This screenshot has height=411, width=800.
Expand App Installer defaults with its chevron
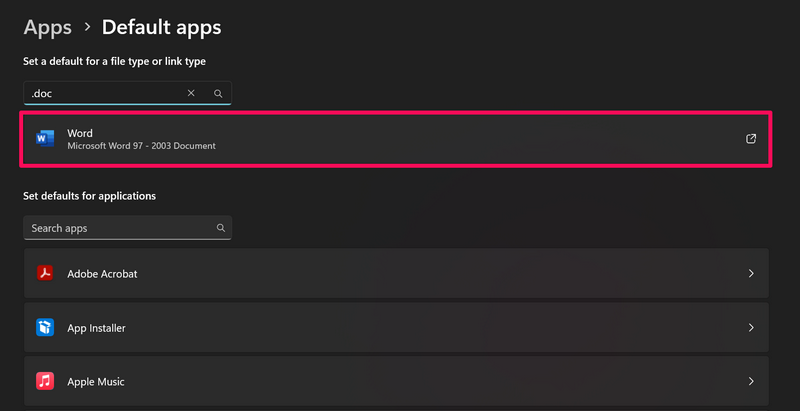pyautogui.click(x=751, y=327)
